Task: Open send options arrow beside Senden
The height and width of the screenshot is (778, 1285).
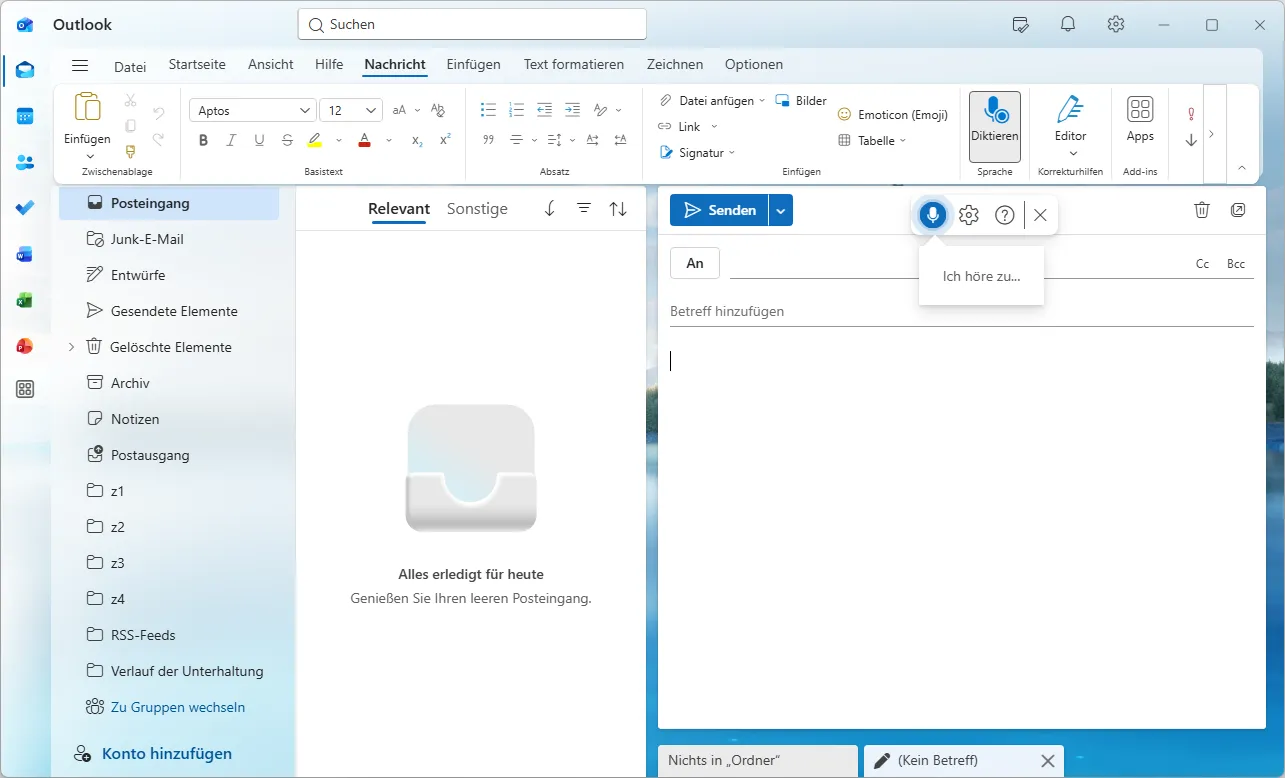Action: pos(781,210)
